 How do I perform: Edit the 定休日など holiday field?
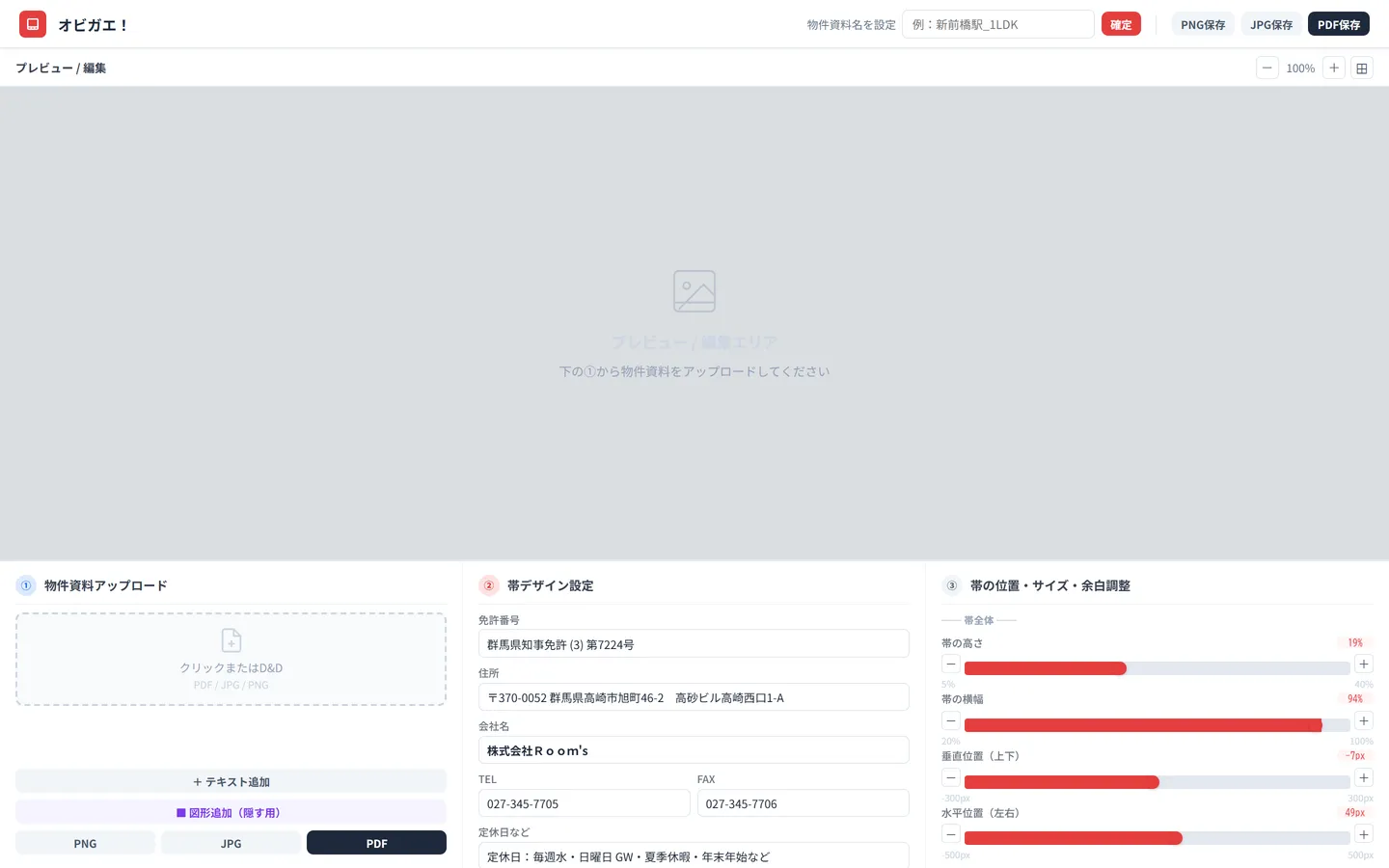click(x=694, y=856)
